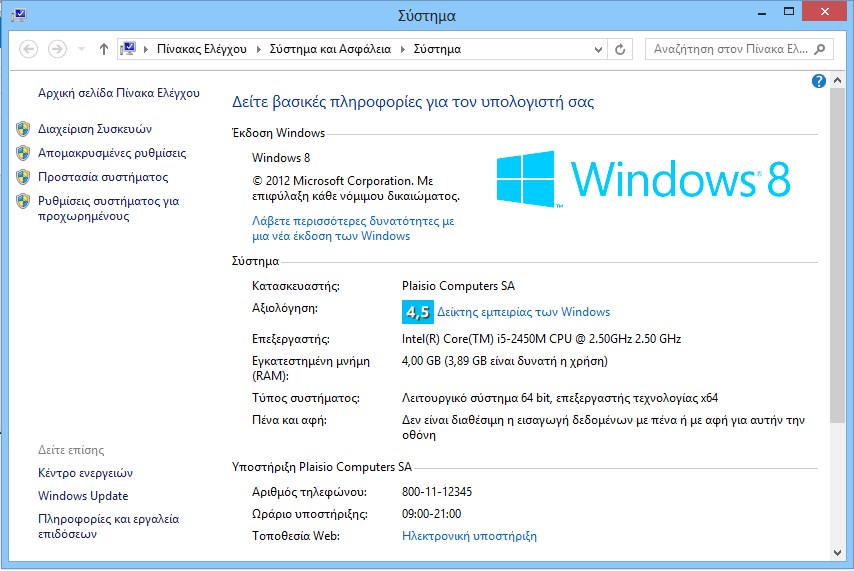Open Δείκτης εμπειρίας των Windows link
Screen dimensions: 854x571
tap(523, 312)
